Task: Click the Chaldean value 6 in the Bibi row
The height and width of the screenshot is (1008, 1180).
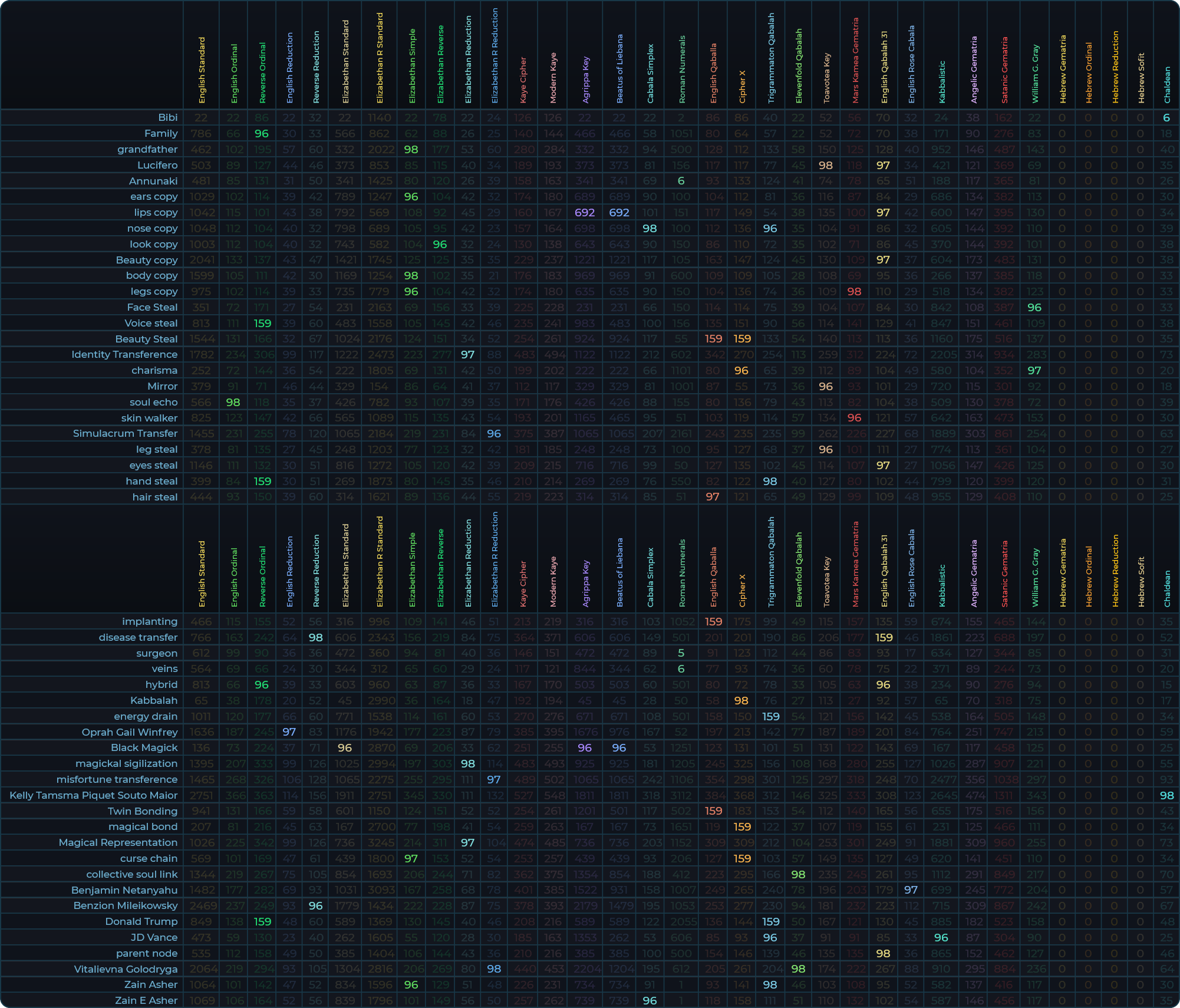Action: click(x=1166, y=118)
